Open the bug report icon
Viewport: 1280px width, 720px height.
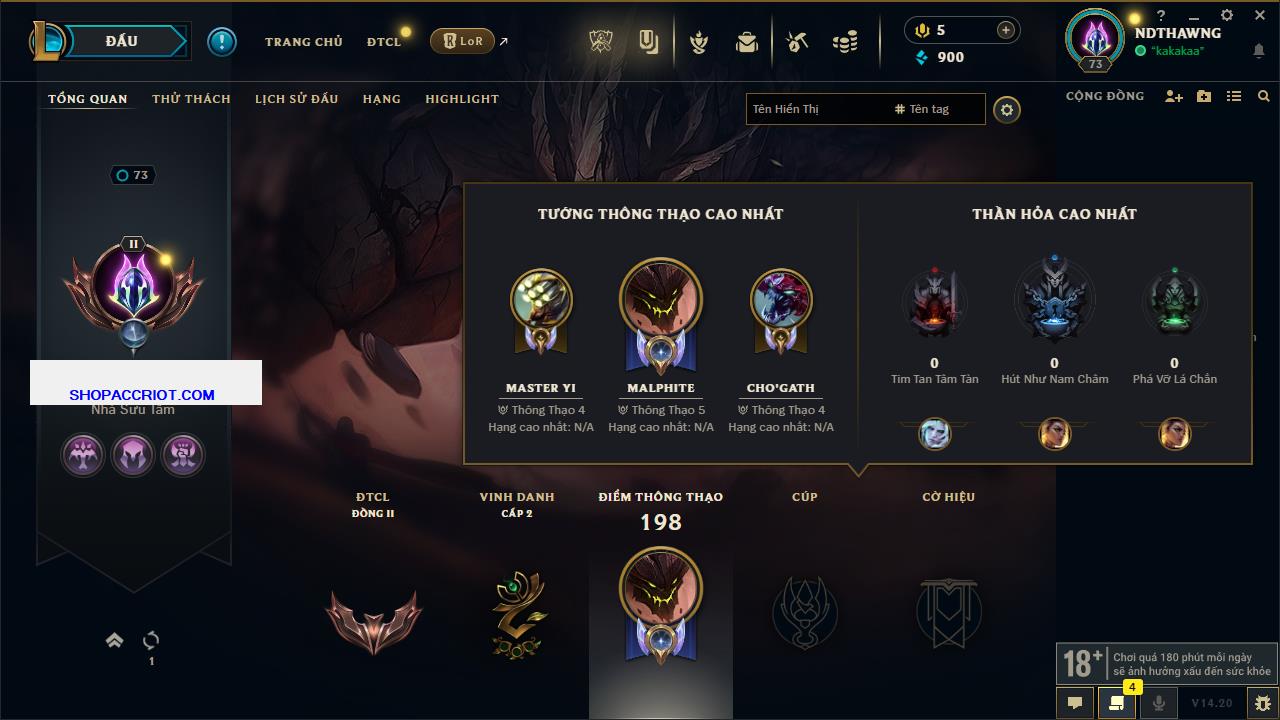click(x=1262, y=703)
